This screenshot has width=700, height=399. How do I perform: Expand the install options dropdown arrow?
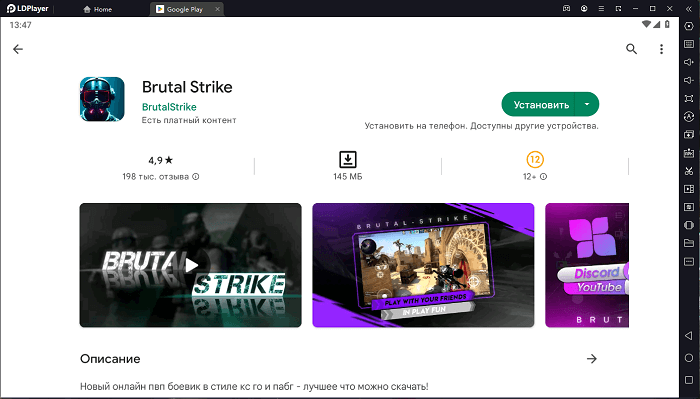(x=587, y=104)
